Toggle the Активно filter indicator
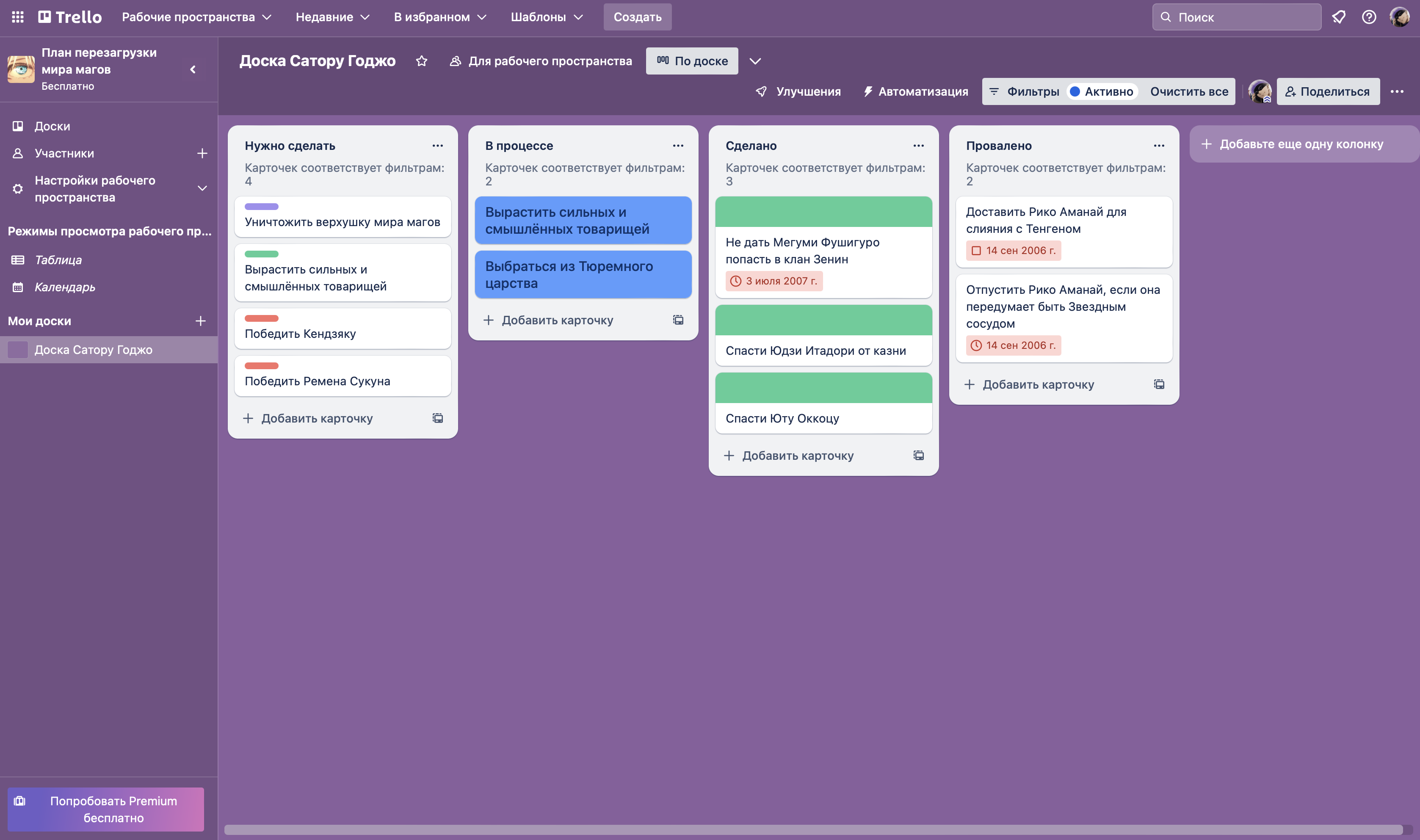 click(1100, 92)
